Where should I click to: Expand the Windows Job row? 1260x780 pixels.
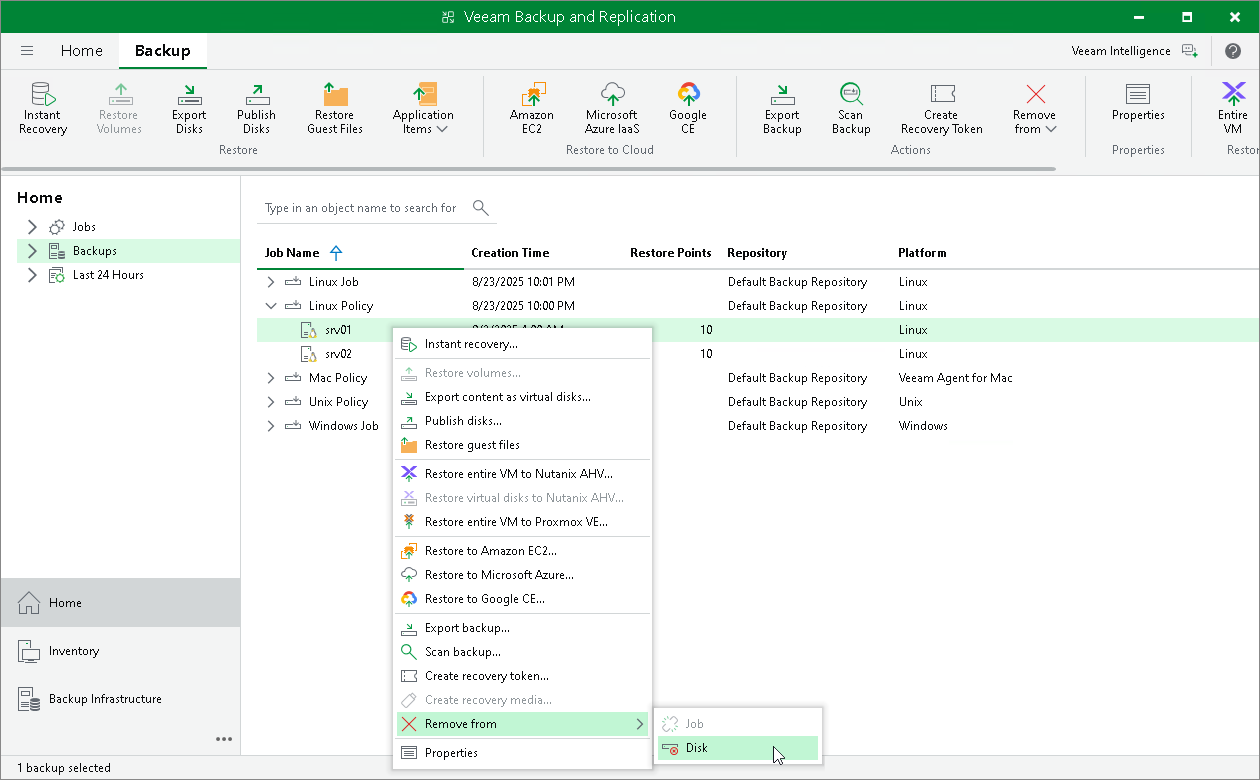pos(271,426)
